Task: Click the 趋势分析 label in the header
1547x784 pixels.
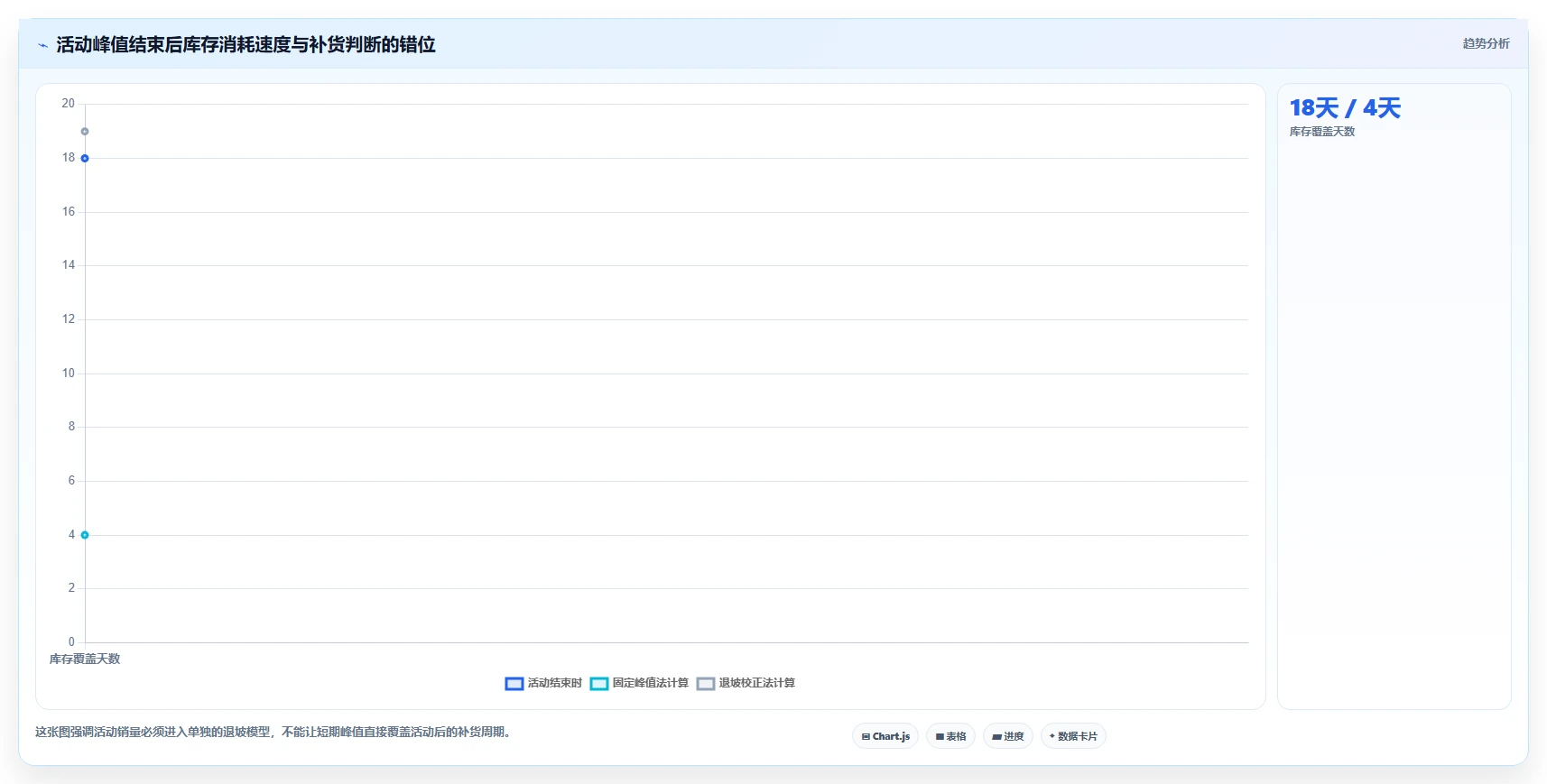Action: (x=1486, y=43)
